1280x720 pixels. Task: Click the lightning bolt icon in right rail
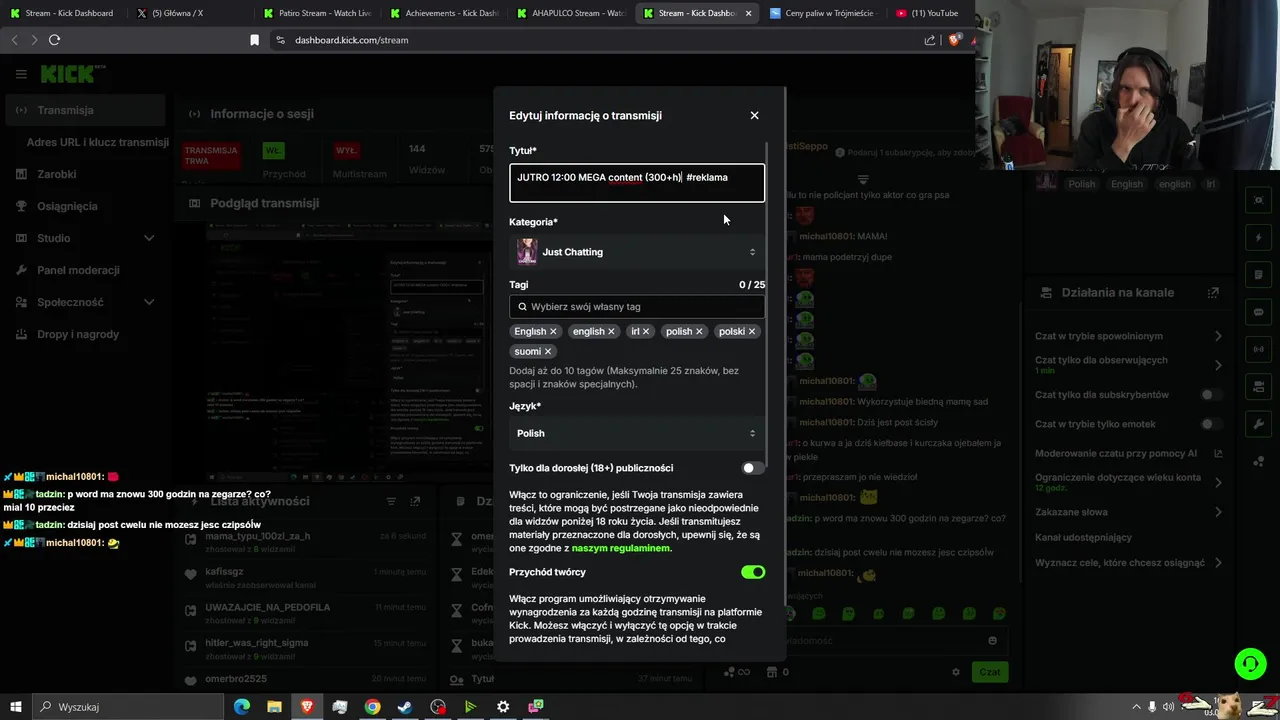pyautogui.click(x=1258, y=238)
